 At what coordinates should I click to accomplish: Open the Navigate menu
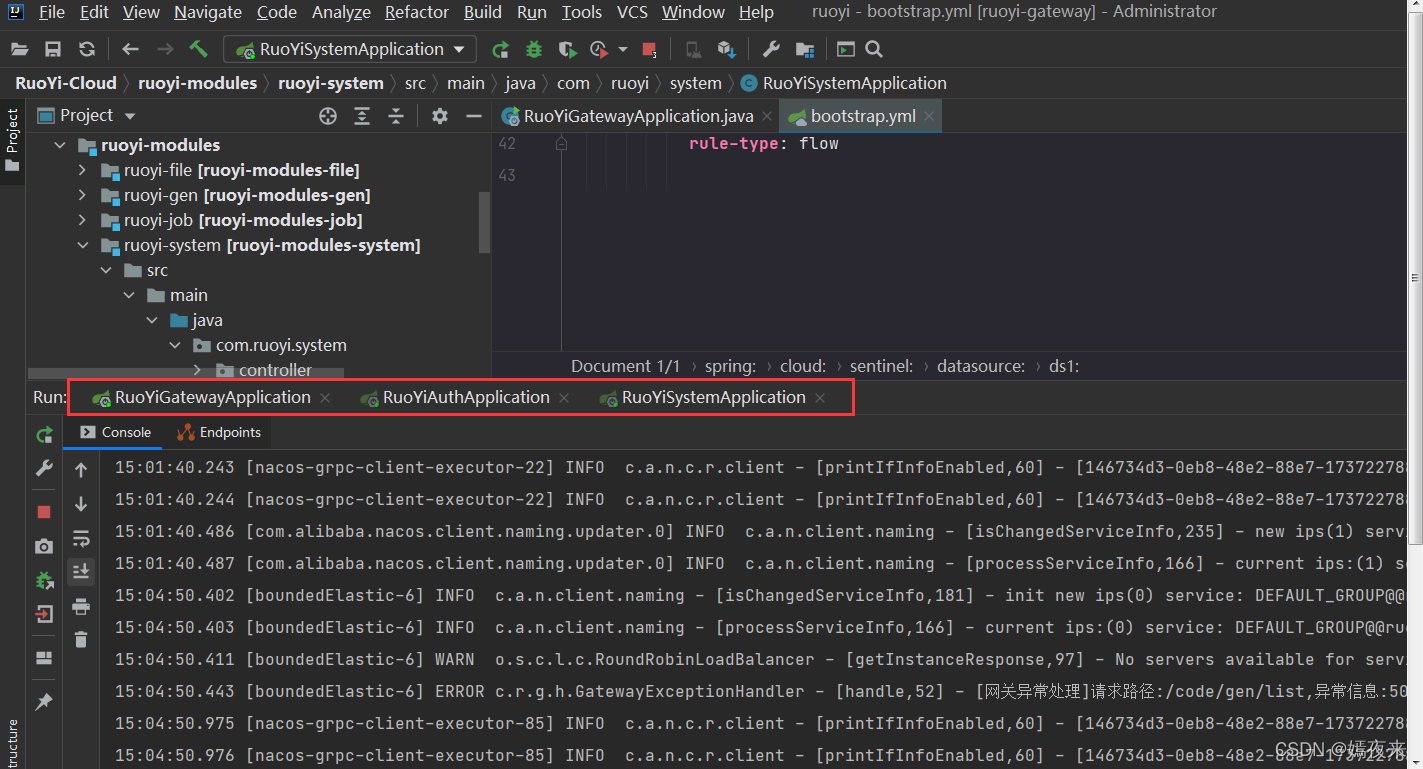208,12
